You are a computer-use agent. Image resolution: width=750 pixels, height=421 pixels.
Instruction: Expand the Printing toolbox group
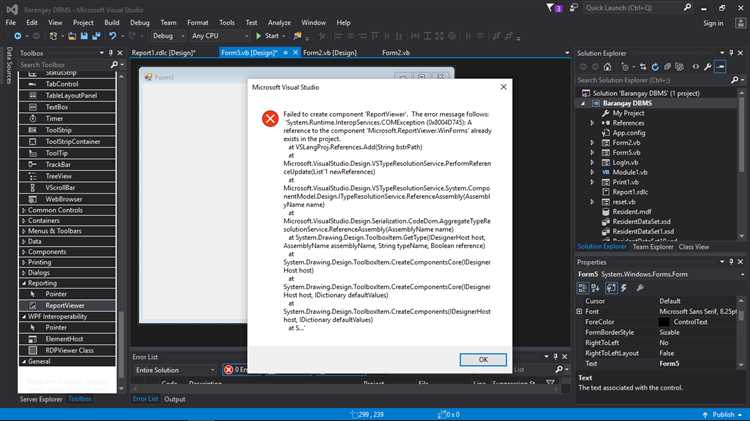[23, 262]
